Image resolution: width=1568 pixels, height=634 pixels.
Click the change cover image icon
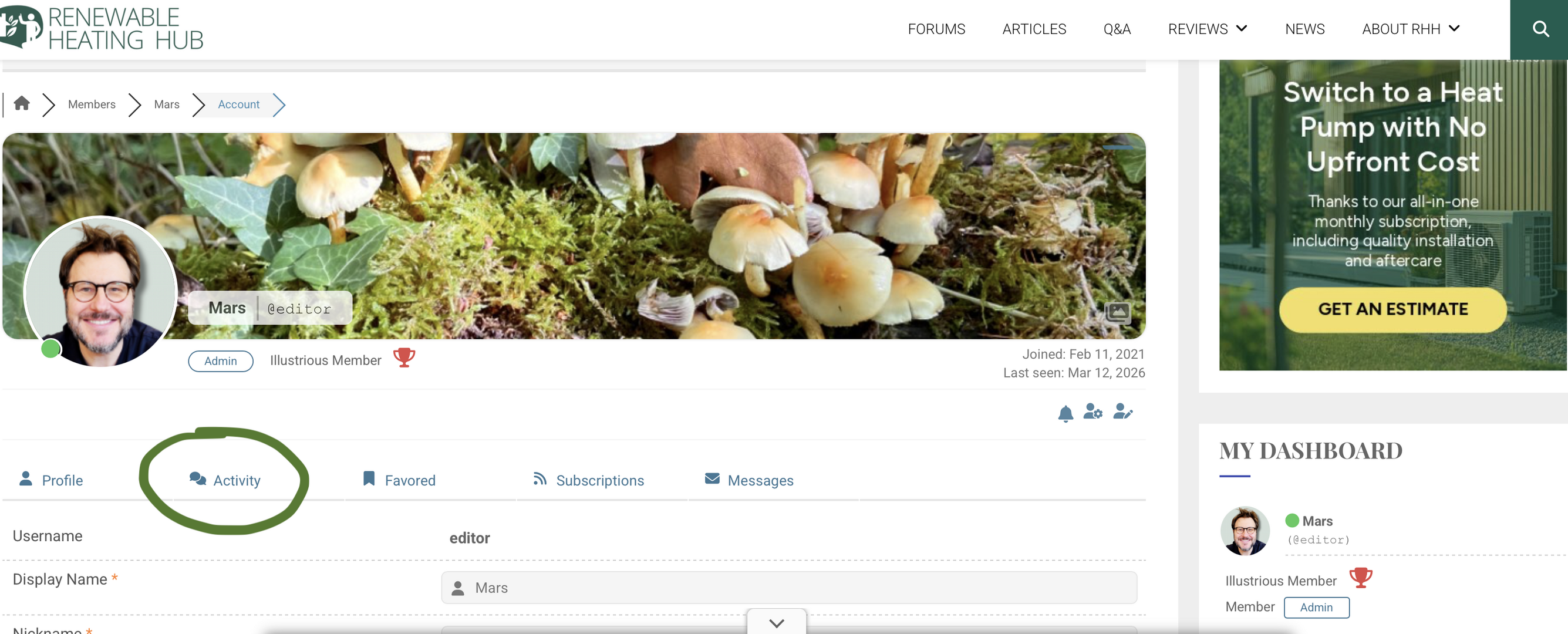[1117, 313]
